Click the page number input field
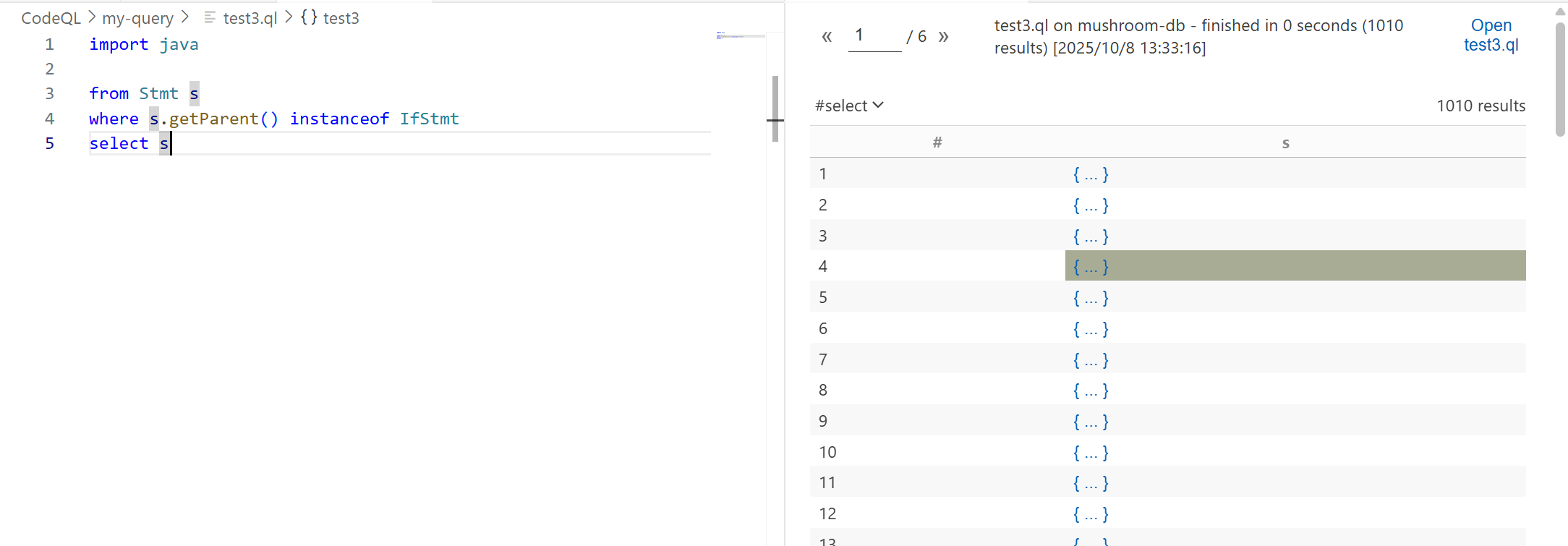The width and height of the screenshot is (1568, 546). 874,36
